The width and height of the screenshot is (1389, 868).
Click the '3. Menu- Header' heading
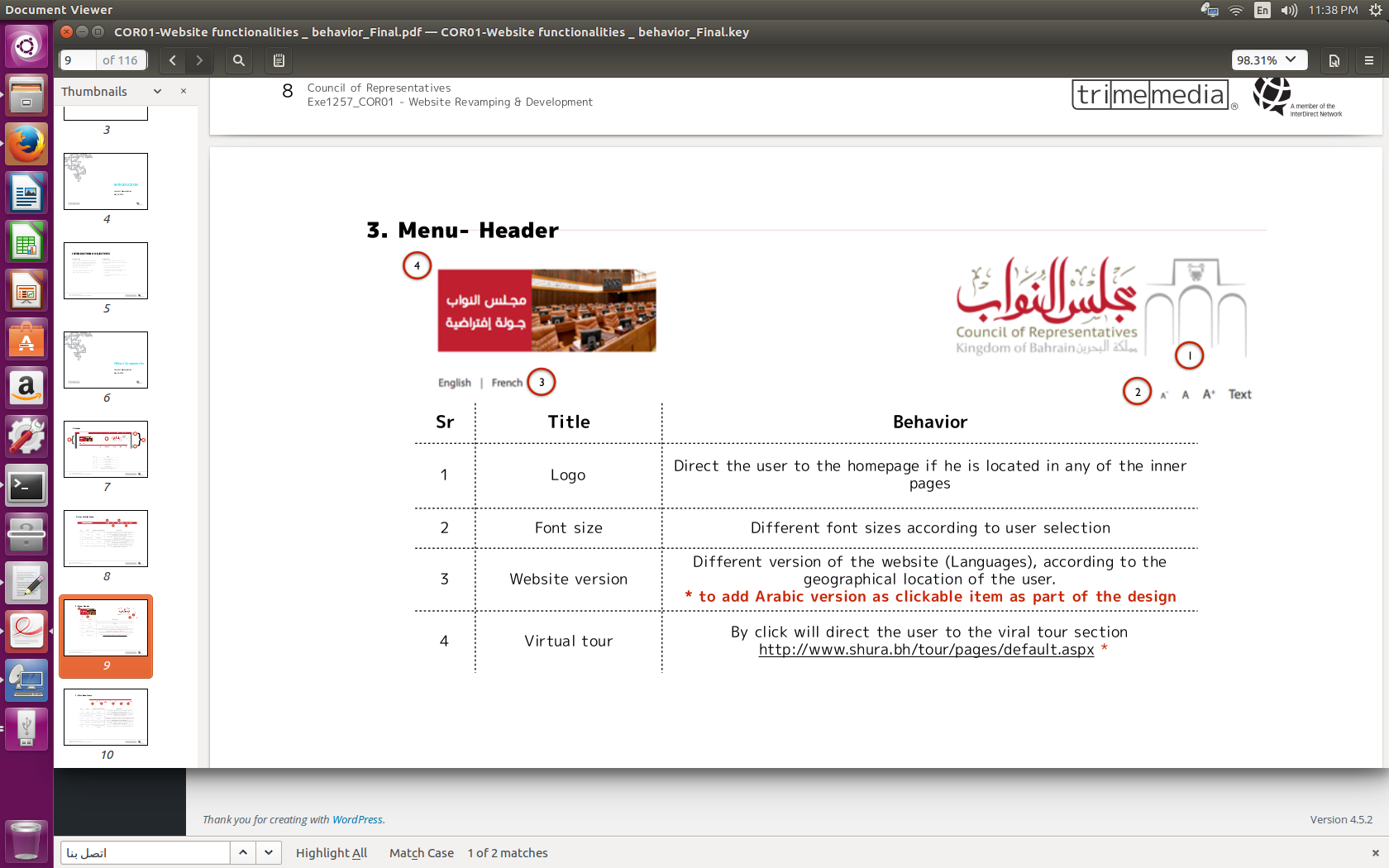coord(462,230)
